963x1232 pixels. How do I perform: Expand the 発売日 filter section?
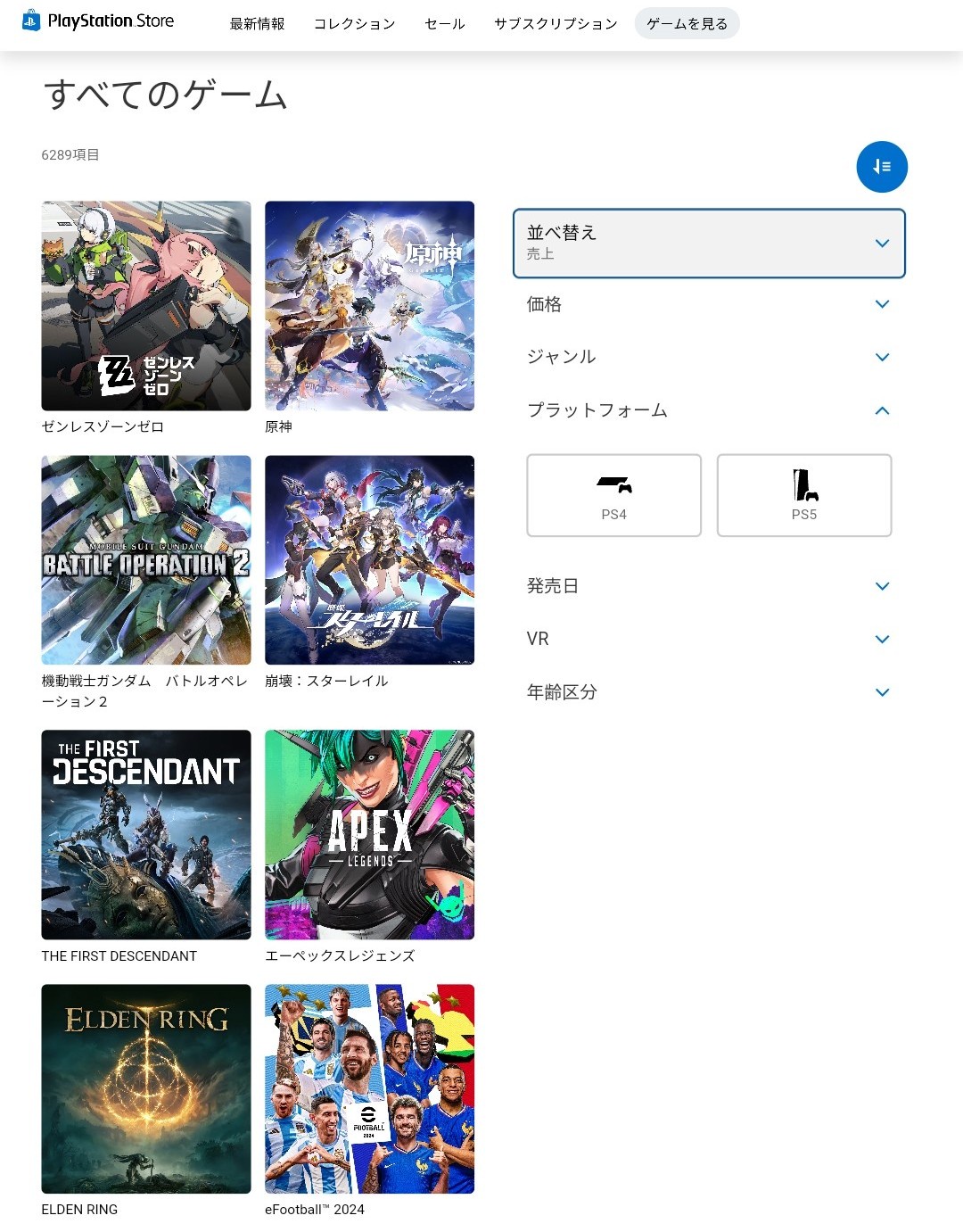point(709,586)
